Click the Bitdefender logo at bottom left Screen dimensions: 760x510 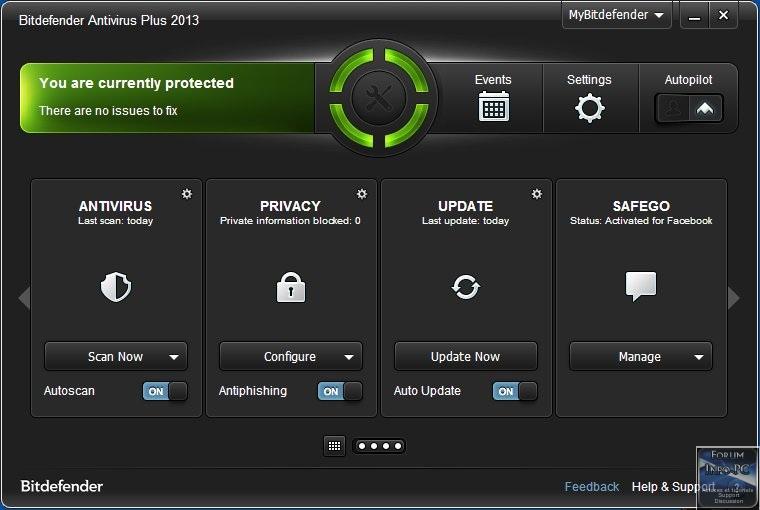click(62, 486)
